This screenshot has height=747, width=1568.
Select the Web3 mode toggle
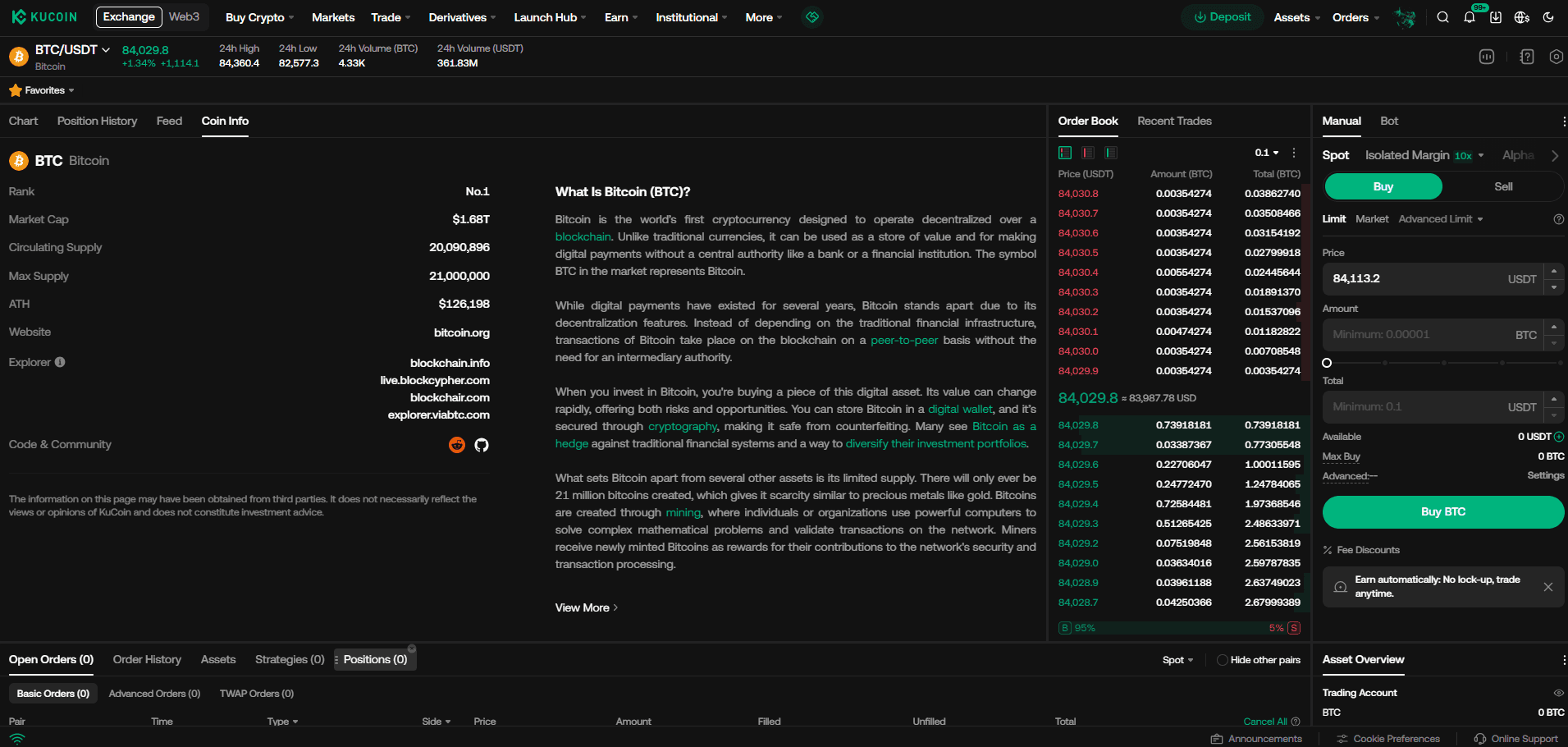click(185, 17)
